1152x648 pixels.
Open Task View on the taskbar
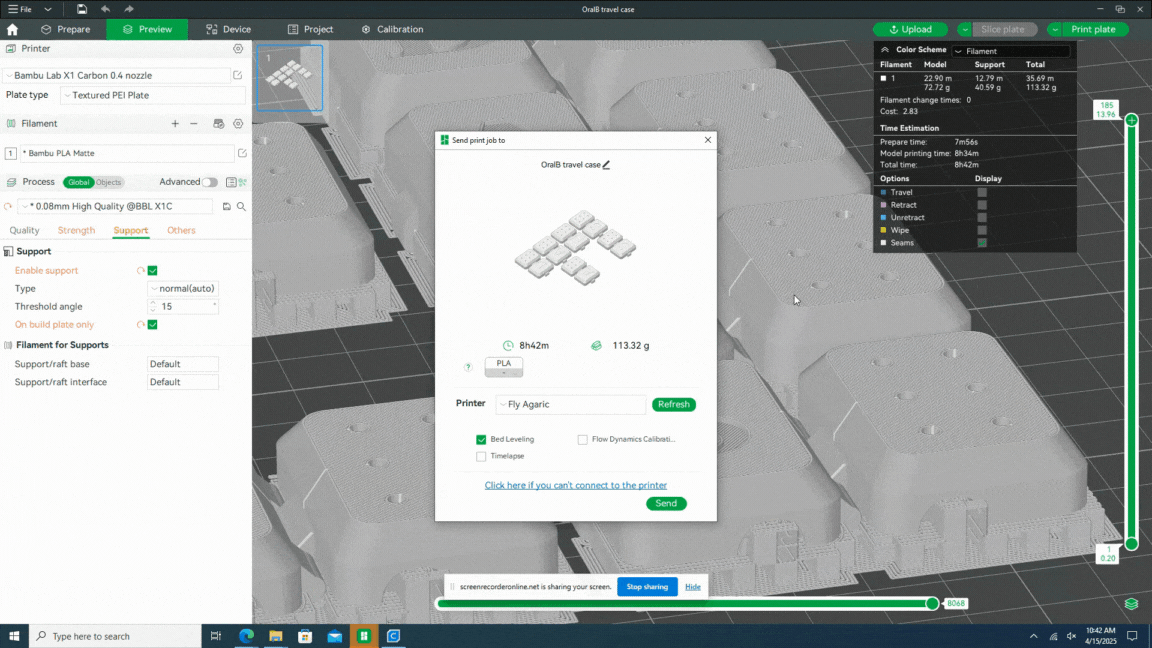(x=215, y=636)
